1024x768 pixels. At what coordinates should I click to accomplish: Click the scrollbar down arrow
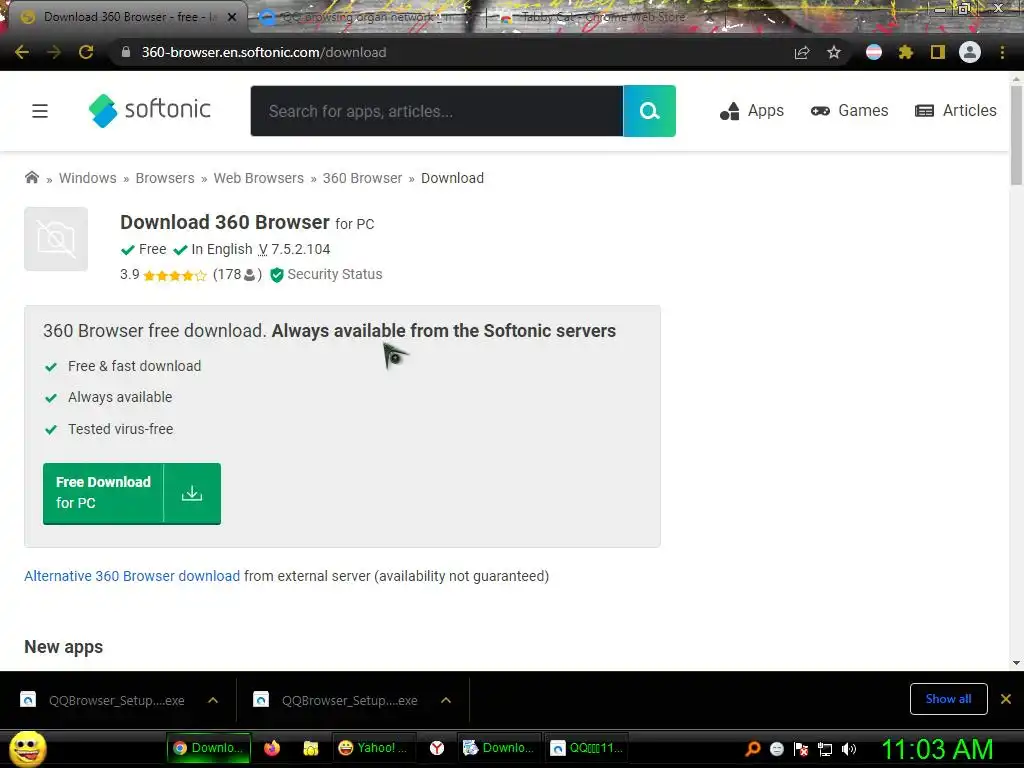pyautogui.click(x=1016, y=663)
